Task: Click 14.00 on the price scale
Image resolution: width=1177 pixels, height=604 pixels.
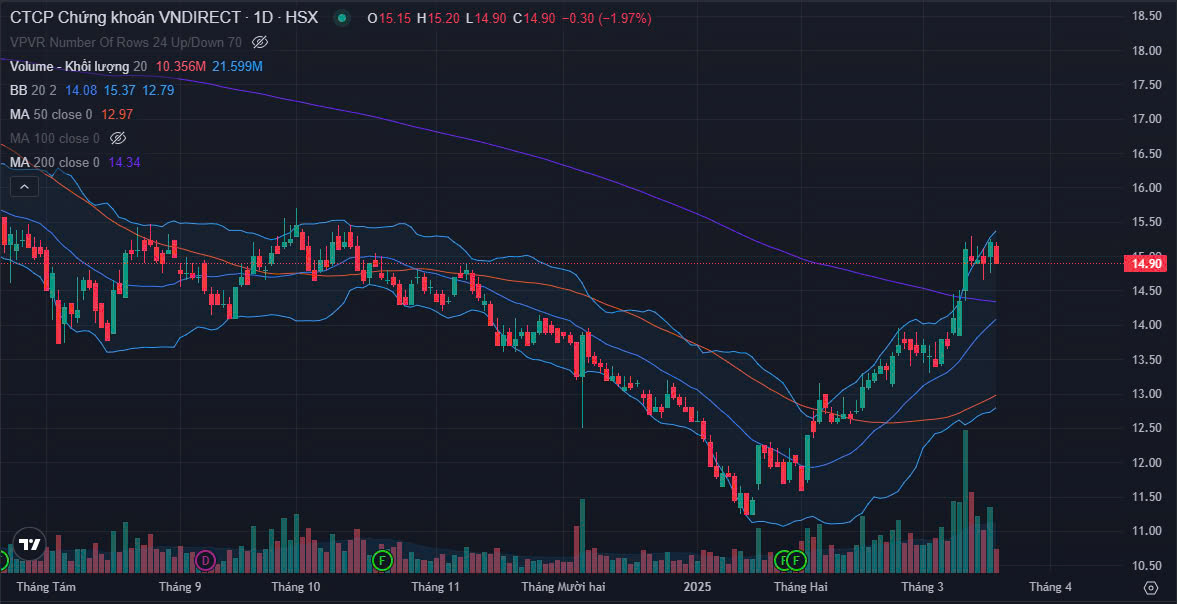Action: (x=1147, y=325)
